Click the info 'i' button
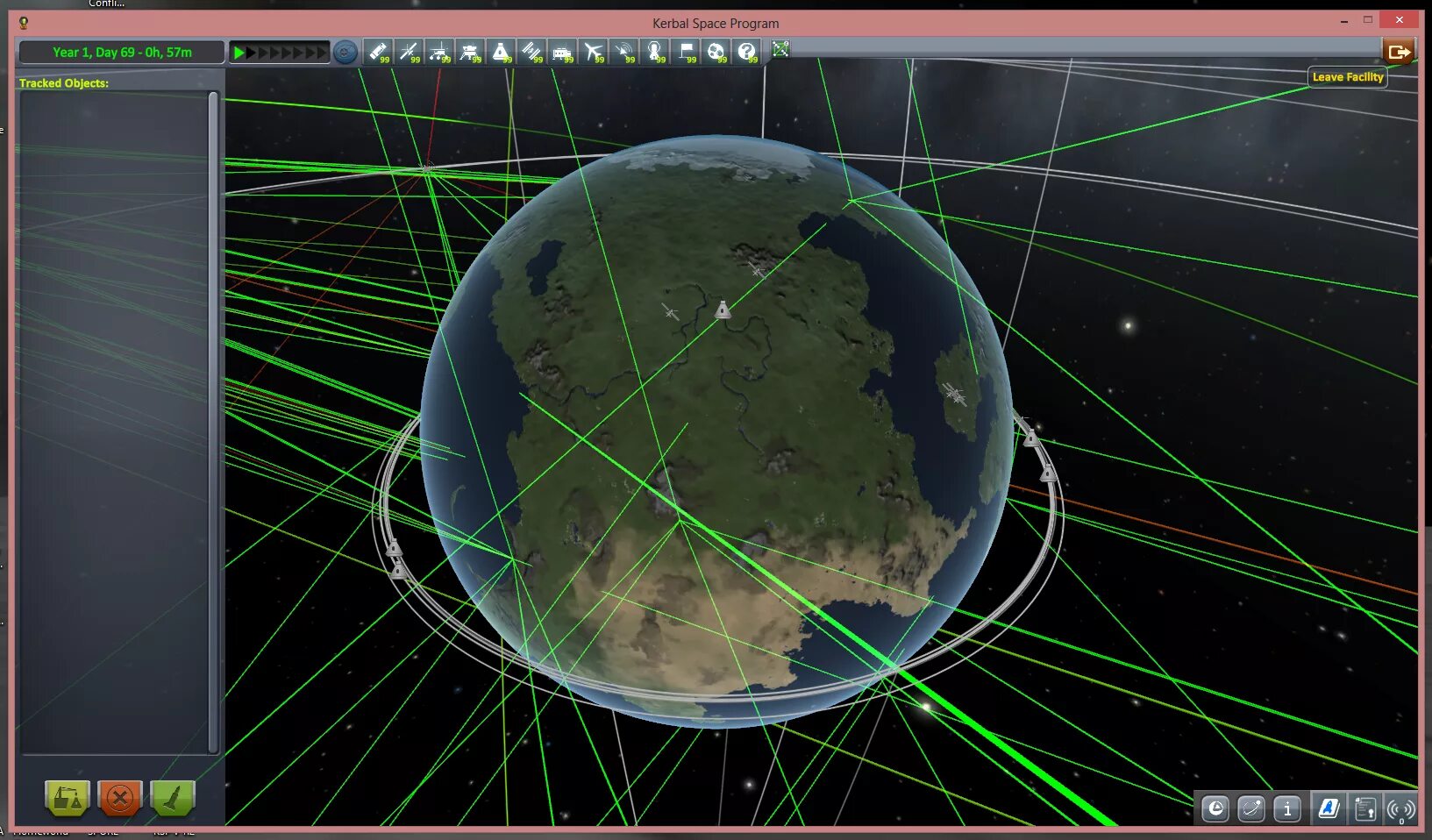The width and height of the screenshot is (1432, 840). pos(1287,808)
